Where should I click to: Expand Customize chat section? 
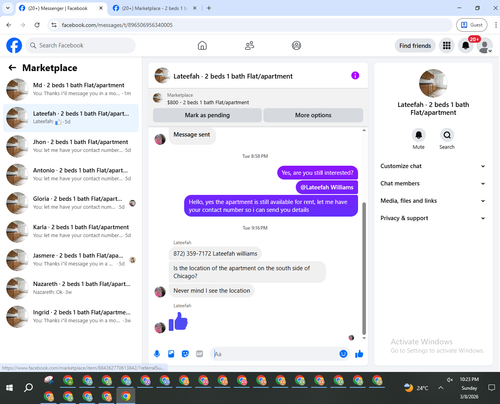(x=433, y=166)
